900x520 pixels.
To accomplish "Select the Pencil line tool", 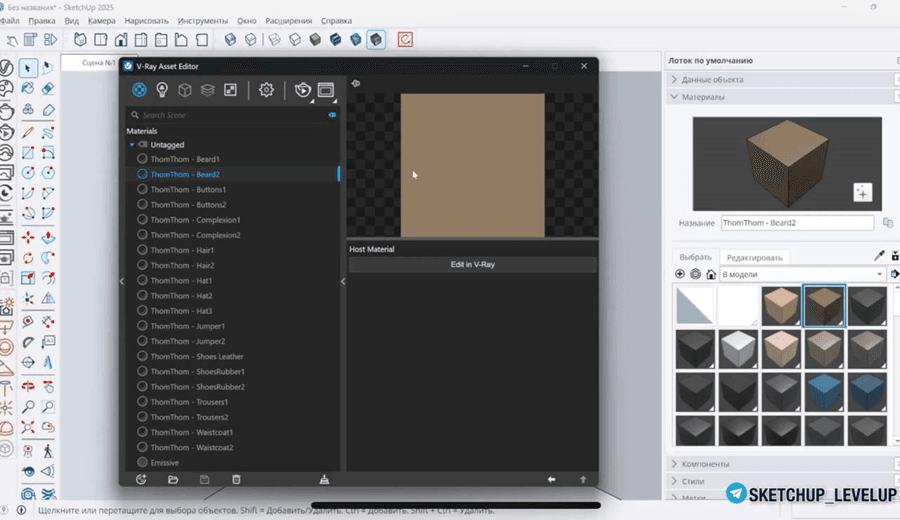I will [28, 132].
